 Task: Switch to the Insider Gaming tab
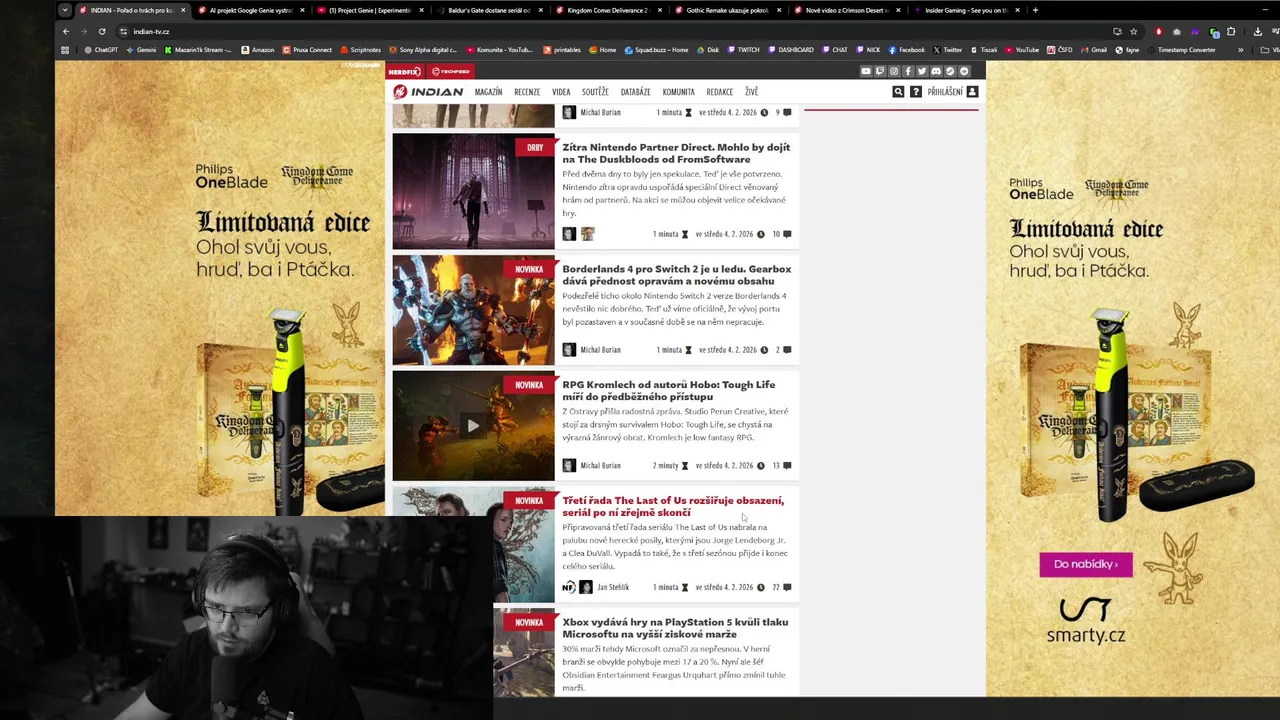click(x=964, y=10)
